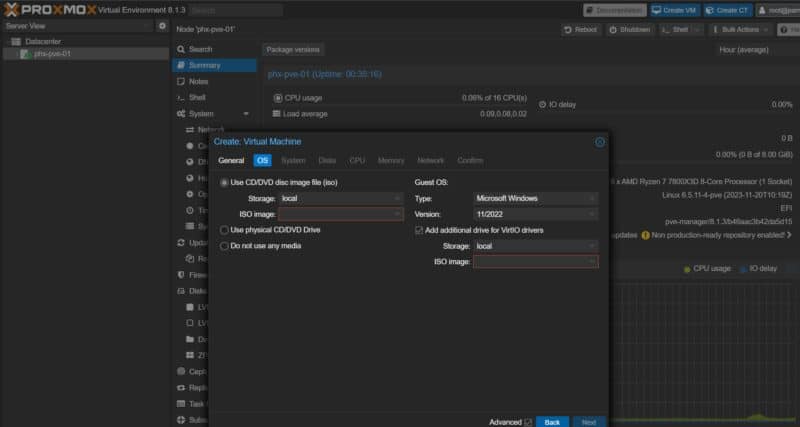The width and height of the screenshot is (800, 427).
Task: Uncheck Add additional drive for VirtIO drivers
Action: click(x=419, y=230)
